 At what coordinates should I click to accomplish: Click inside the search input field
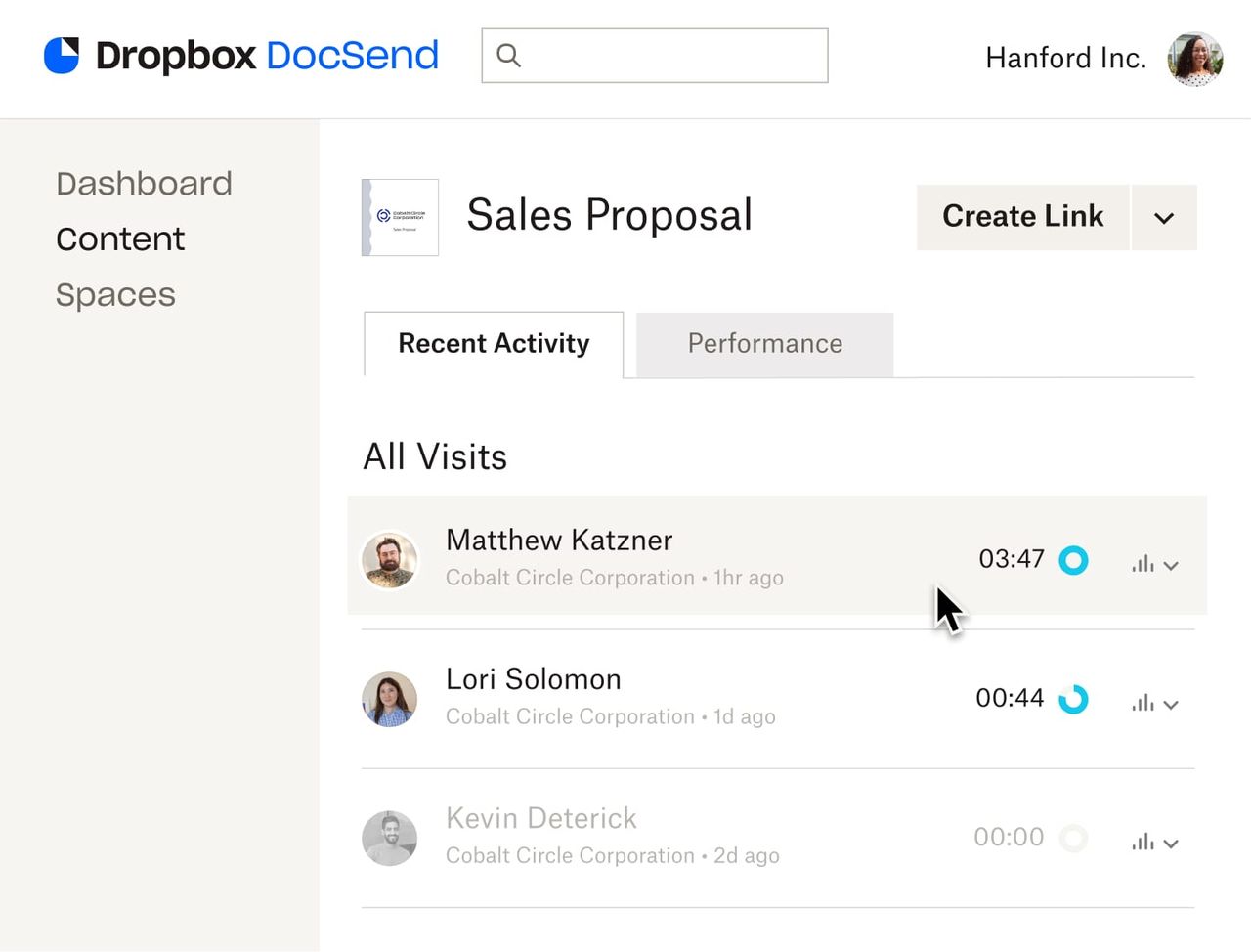pos(655,56)
